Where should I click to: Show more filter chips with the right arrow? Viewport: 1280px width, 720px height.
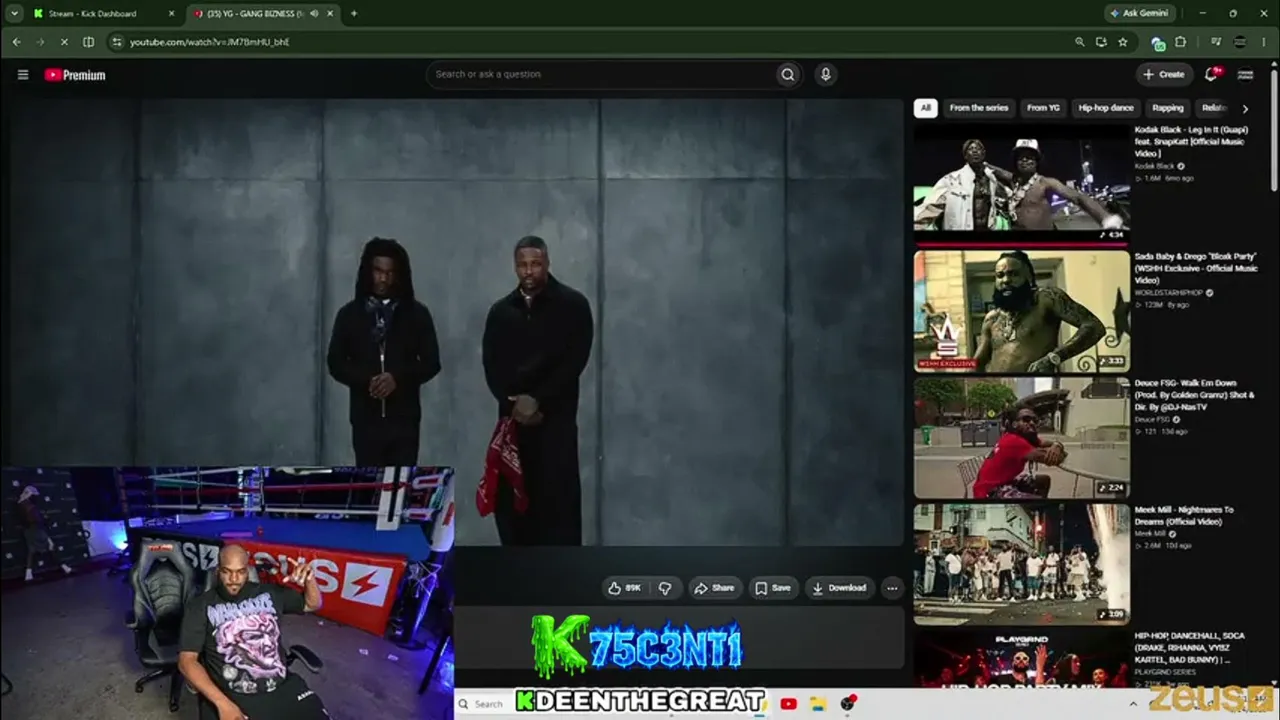click(x=1245, y=108)
